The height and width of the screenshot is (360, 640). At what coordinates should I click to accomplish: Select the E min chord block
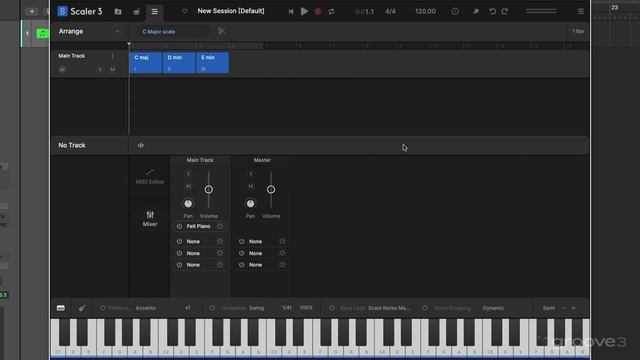[x=212, y=63]
